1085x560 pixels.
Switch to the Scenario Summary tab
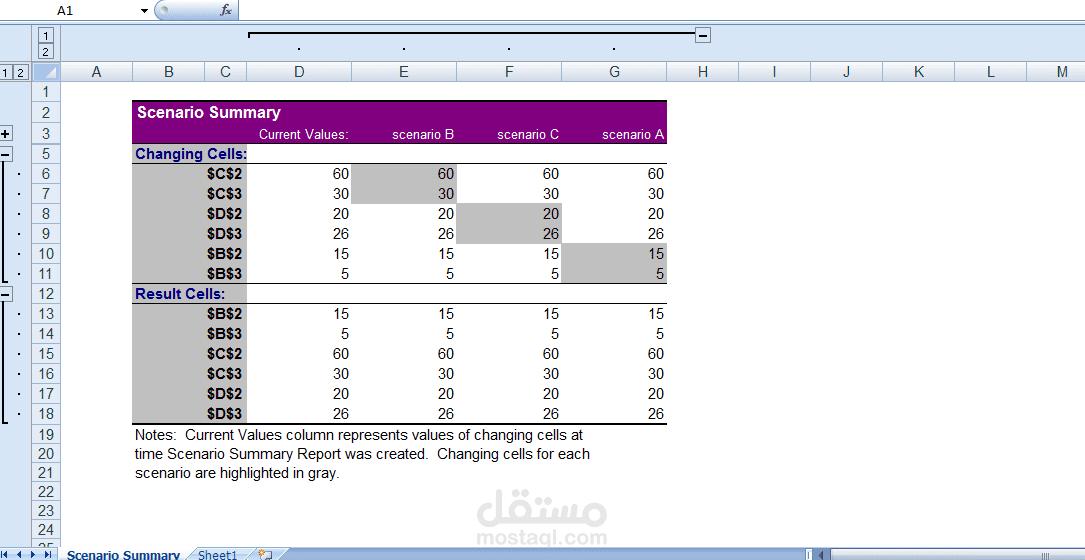pos(124,554)
